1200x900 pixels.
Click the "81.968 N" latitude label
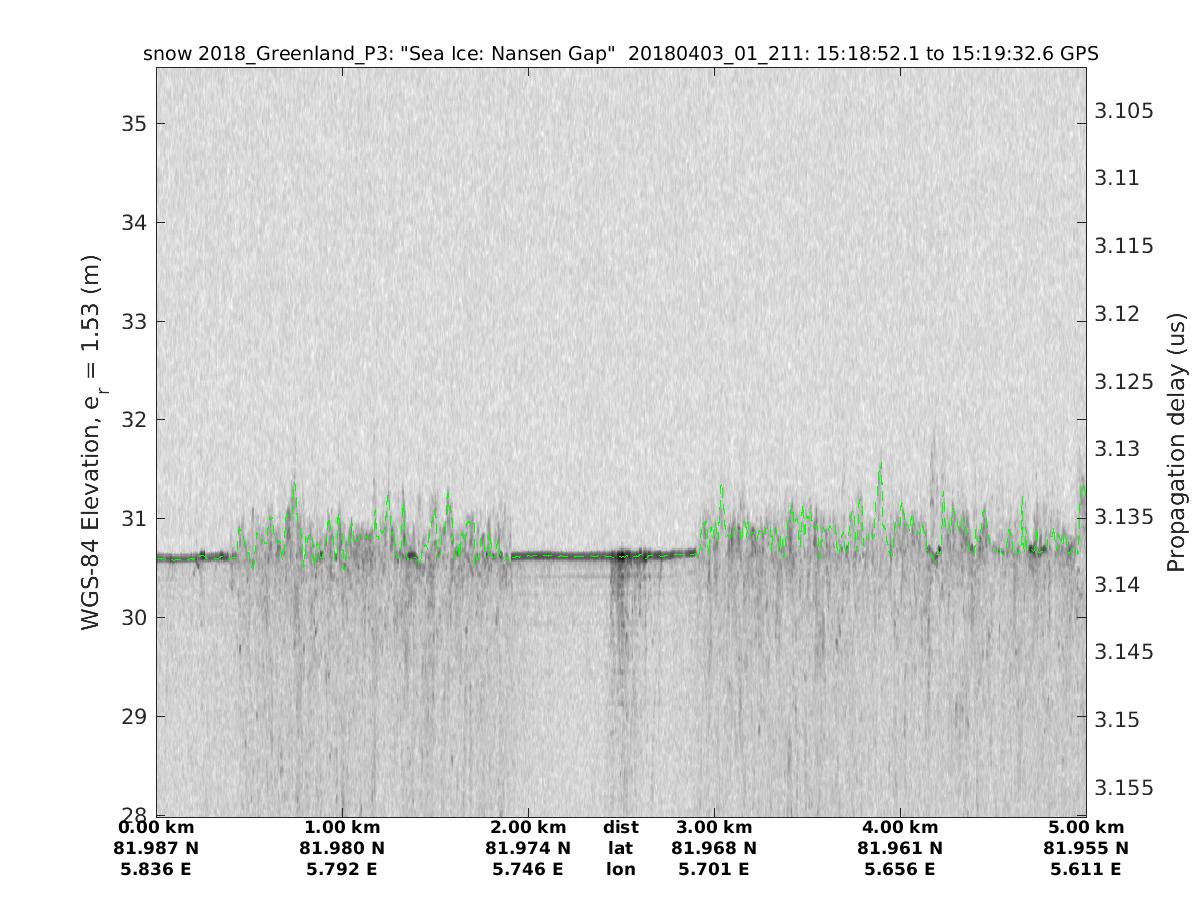(x=714, y=848)
